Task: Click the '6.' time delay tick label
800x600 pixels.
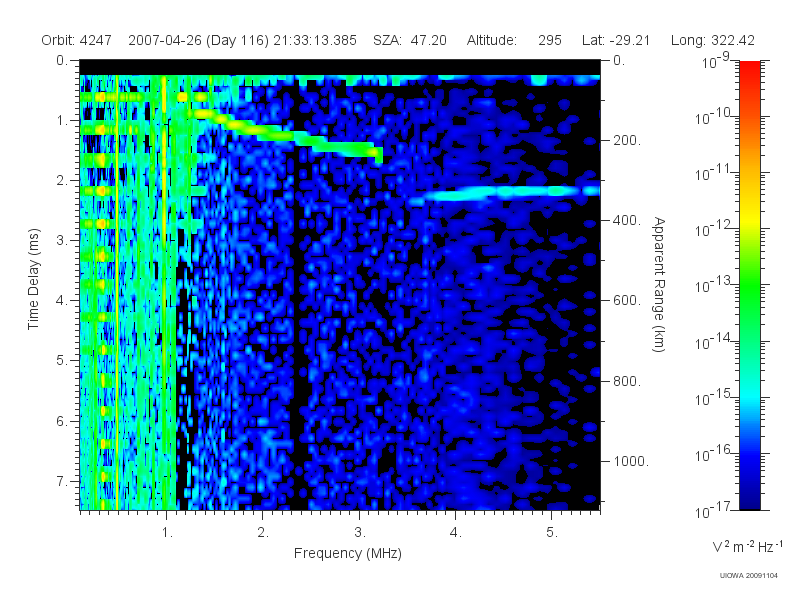Action: 62,421
